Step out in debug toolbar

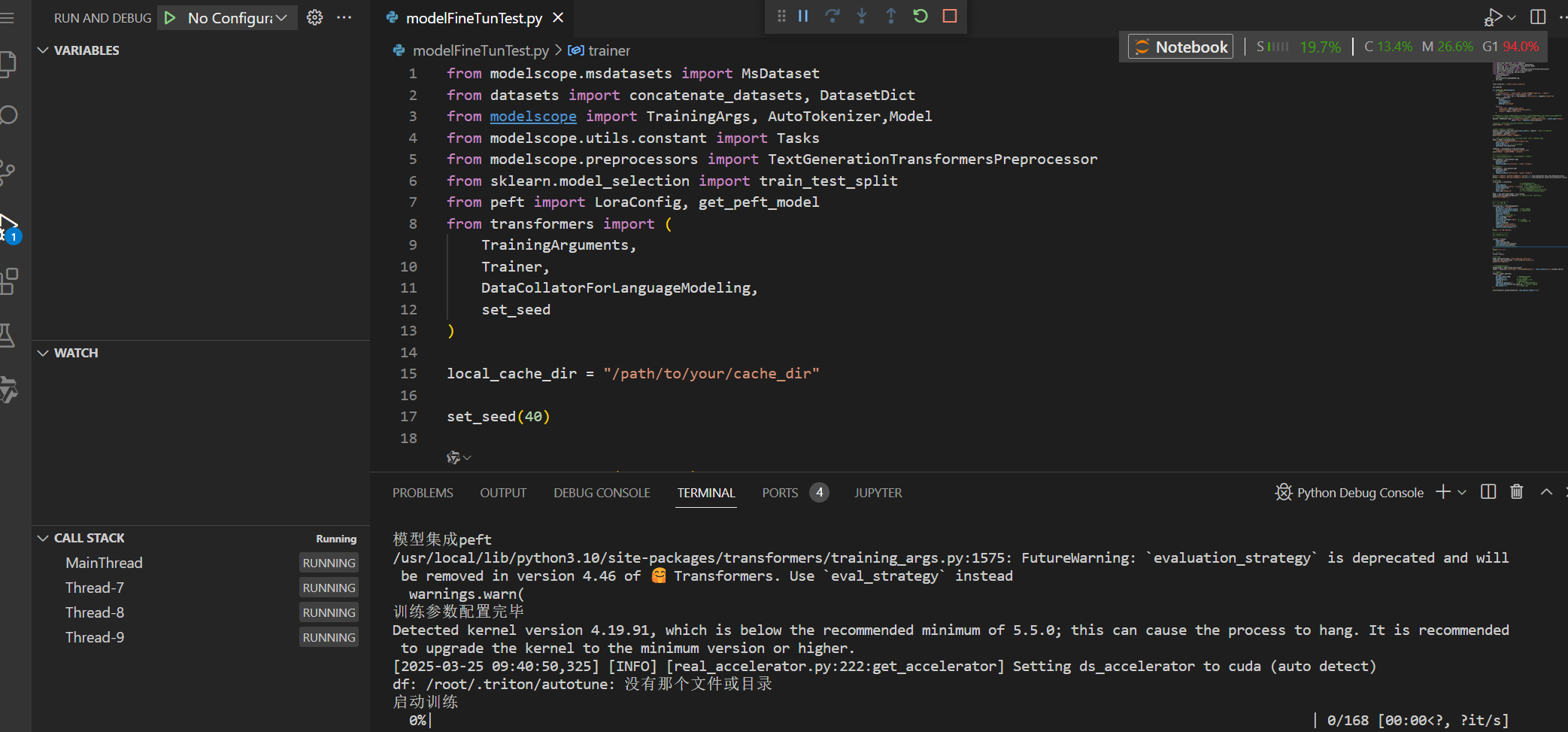[891, 16]
